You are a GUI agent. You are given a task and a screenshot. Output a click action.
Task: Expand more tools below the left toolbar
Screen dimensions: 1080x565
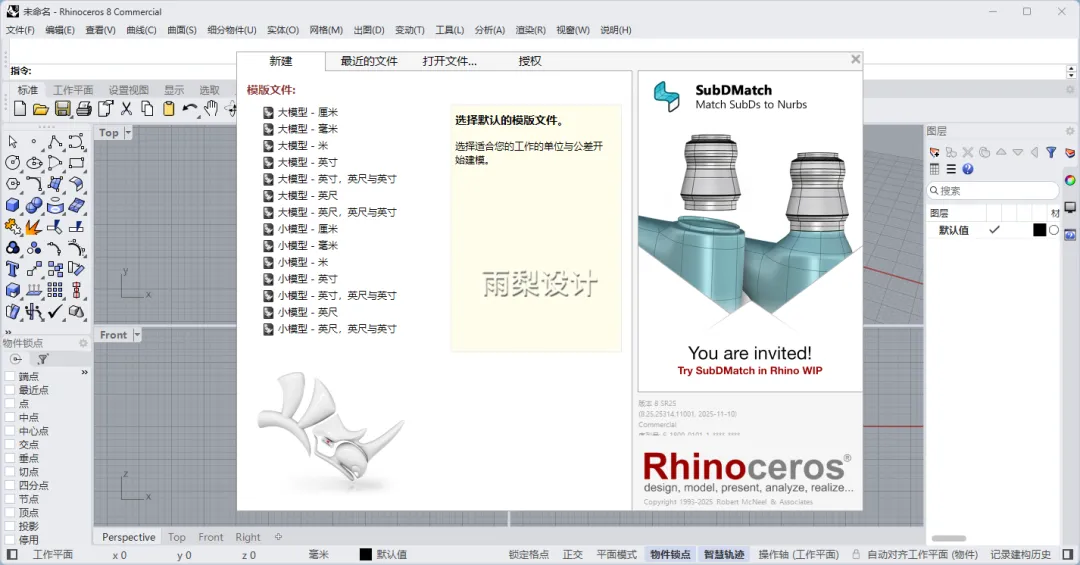click(8, 331)
